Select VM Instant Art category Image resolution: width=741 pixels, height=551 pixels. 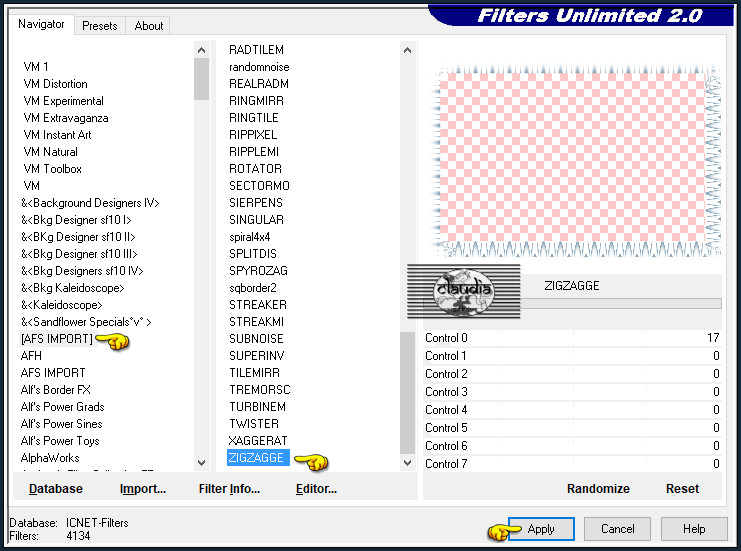click(57, 135)
